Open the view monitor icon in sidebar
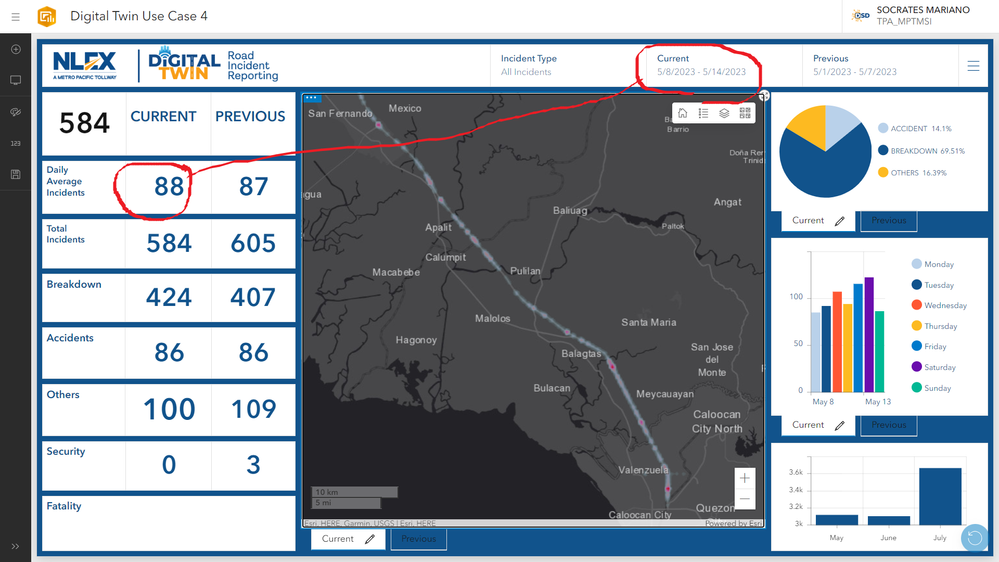This screenshot has height=562, width=999. click(x=16, y=80)
